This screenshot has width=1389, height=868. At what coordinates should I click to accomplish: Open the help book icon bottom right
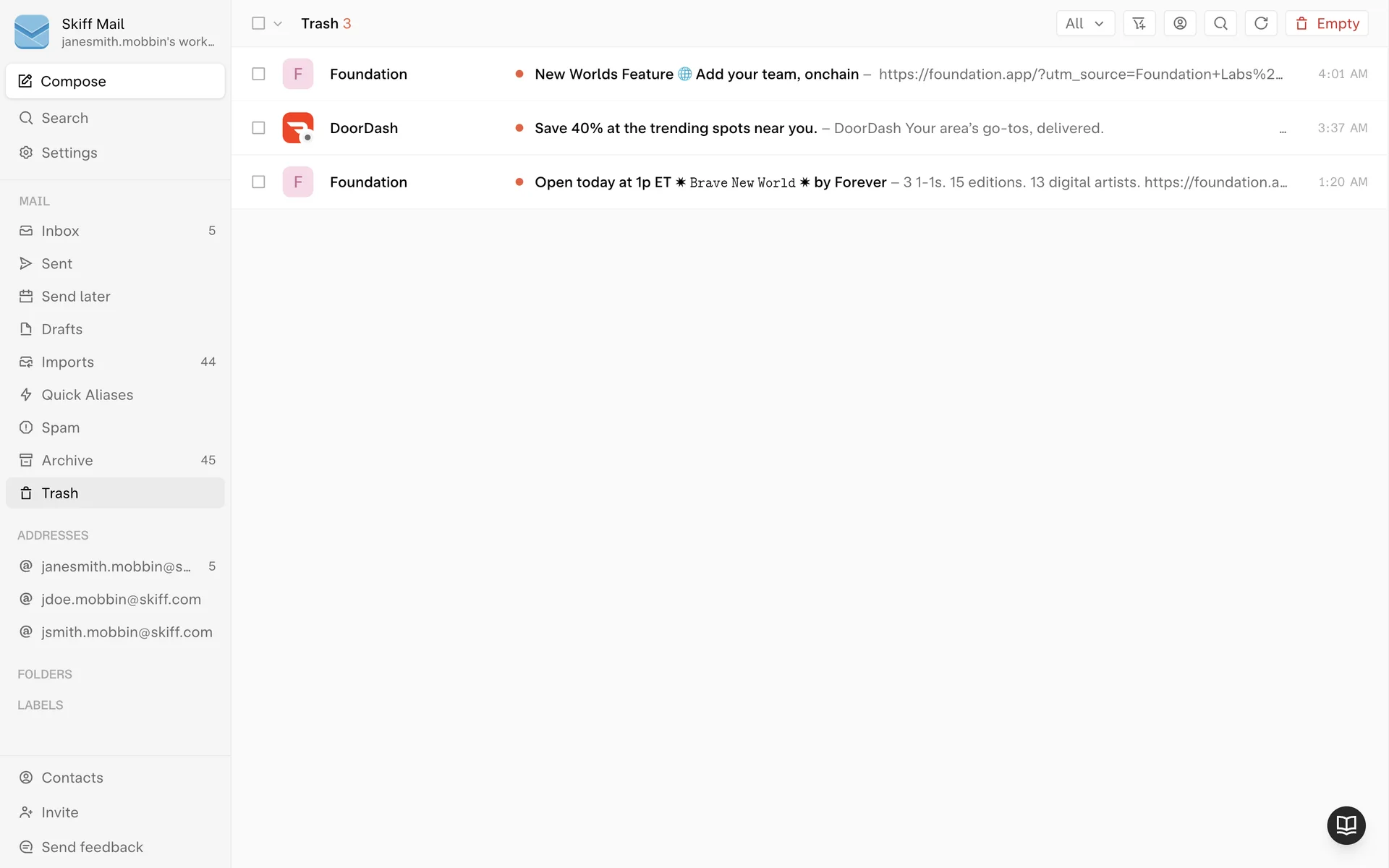tap(1346, 825)
